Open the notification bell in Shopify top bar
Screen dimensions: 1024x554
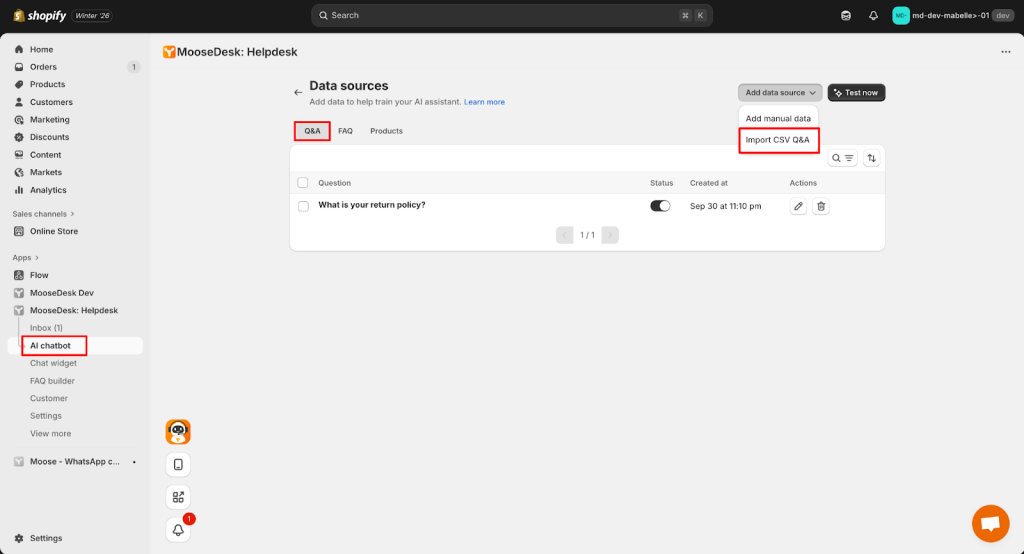(x=873, y=16)
